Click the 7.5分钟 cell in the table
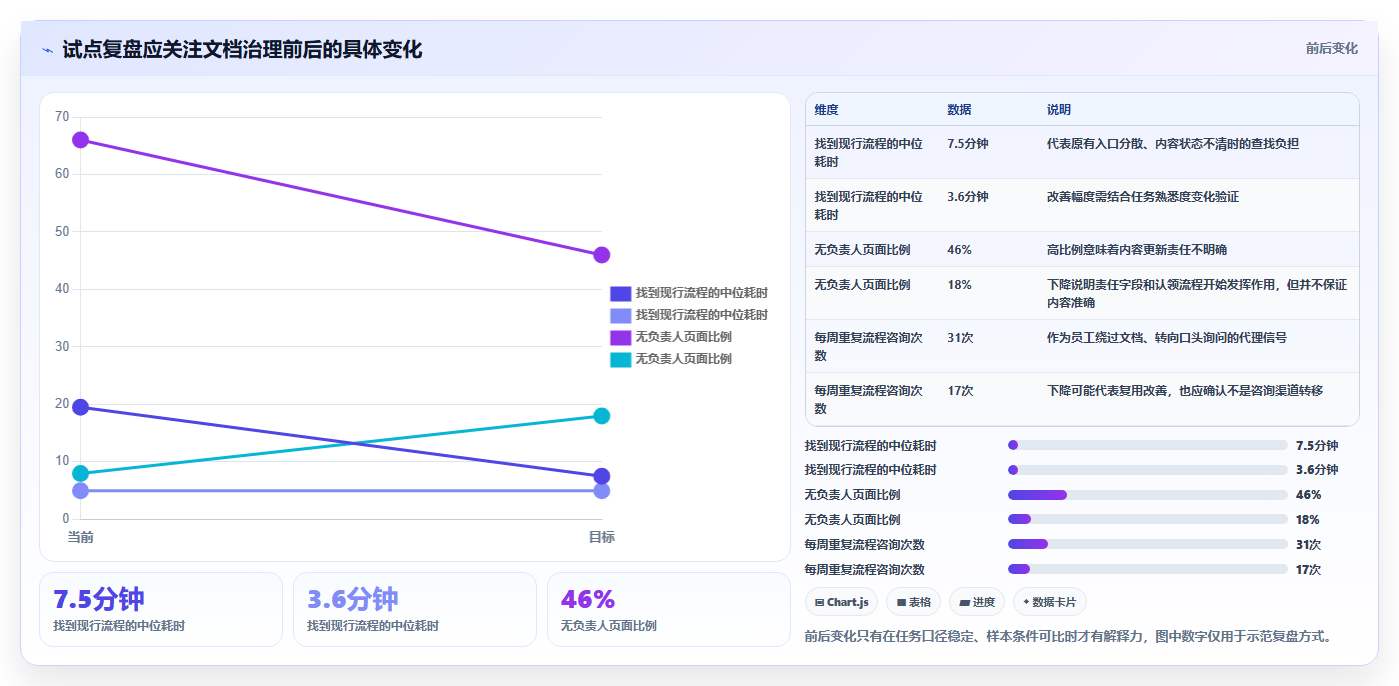 coord(968,144)
